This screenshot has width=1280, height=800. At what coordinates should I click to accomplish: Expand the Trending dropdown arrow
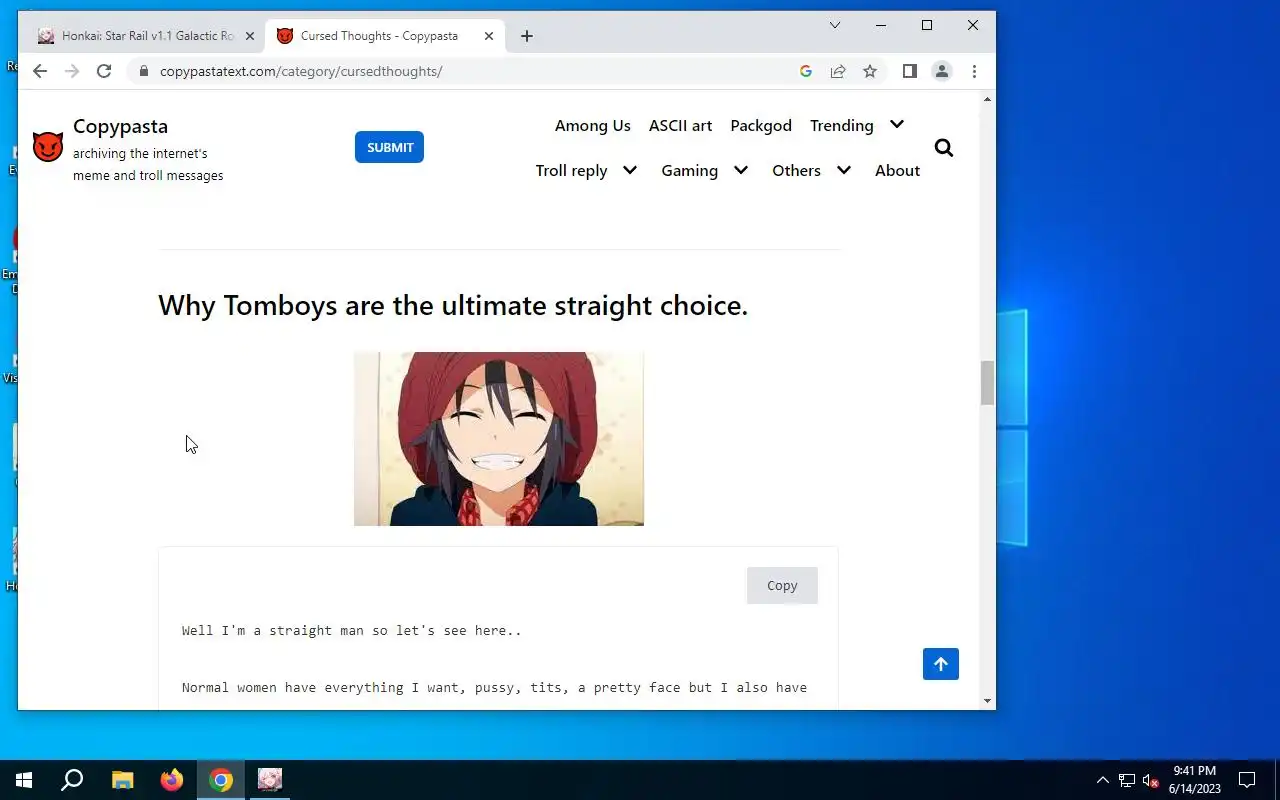point(897,125)
